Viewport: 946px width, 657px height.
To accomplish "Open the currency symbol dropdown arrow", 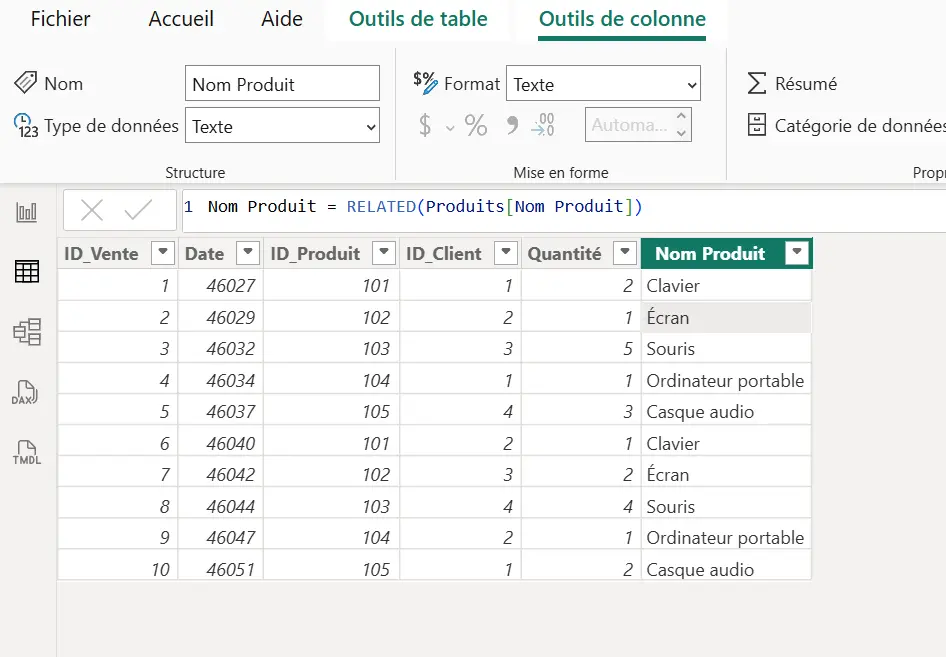I will coord(450,128).
